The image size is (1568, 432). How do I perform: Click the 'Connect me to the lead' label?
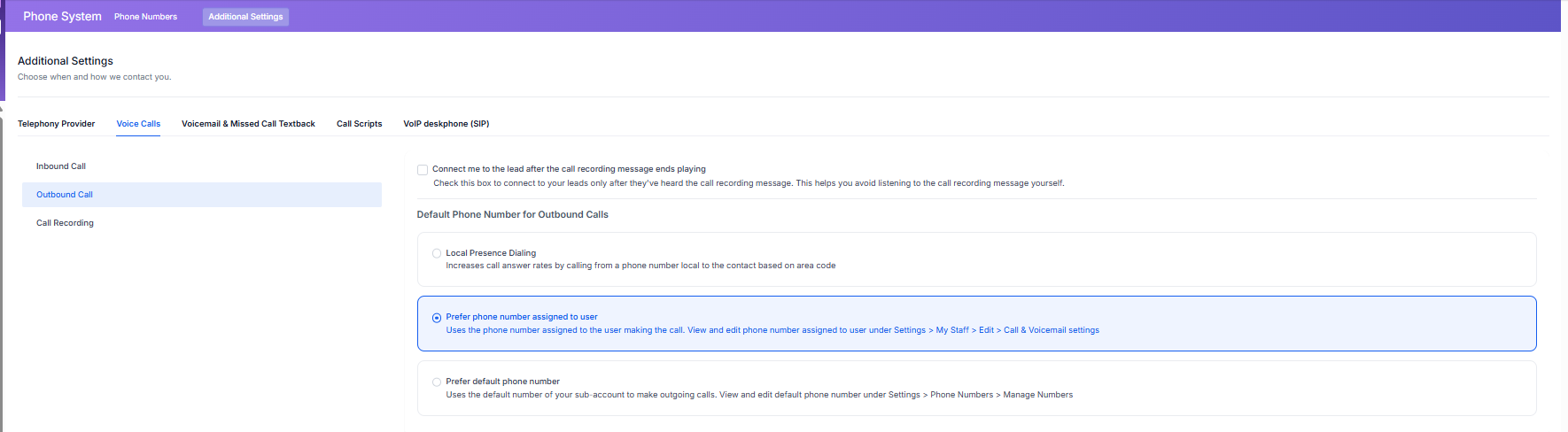point(569,169)
